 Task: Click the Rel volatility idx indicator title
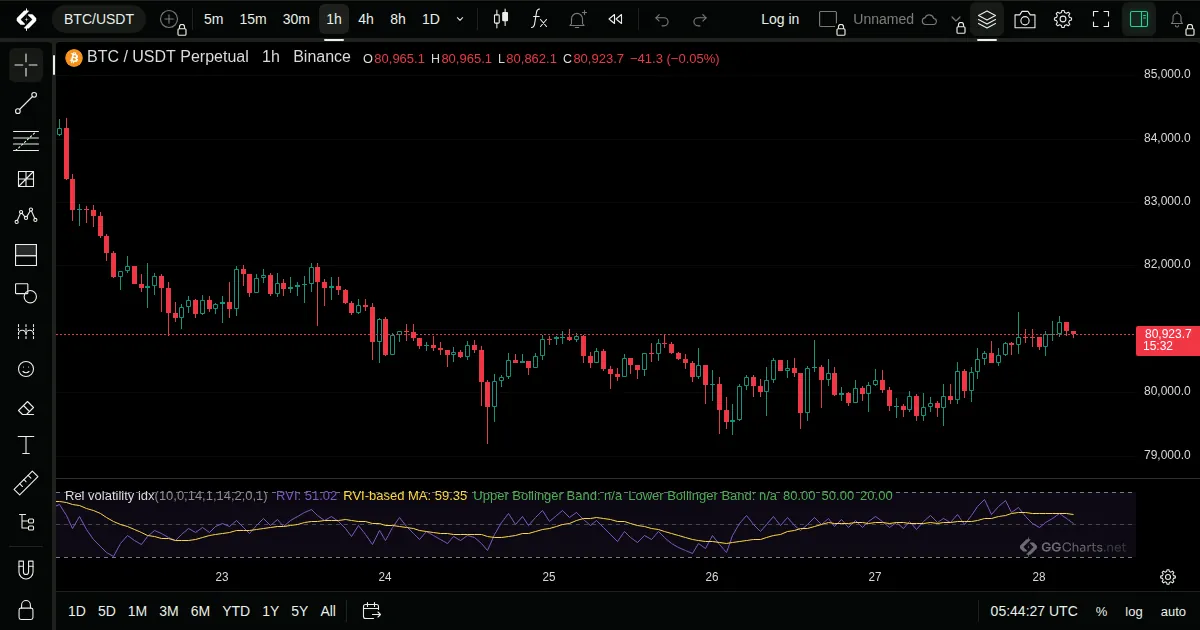point(109,496)
